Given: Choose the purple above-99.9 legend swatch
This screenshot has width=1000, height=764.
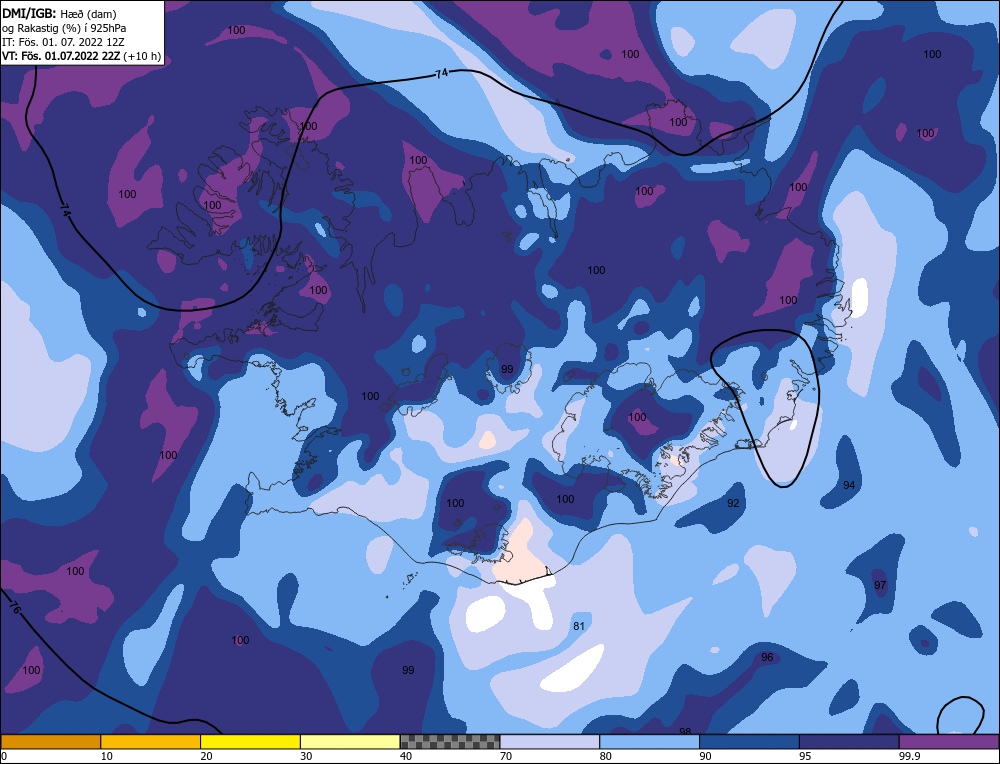Looking at the screenshot, I should [950, 742].
